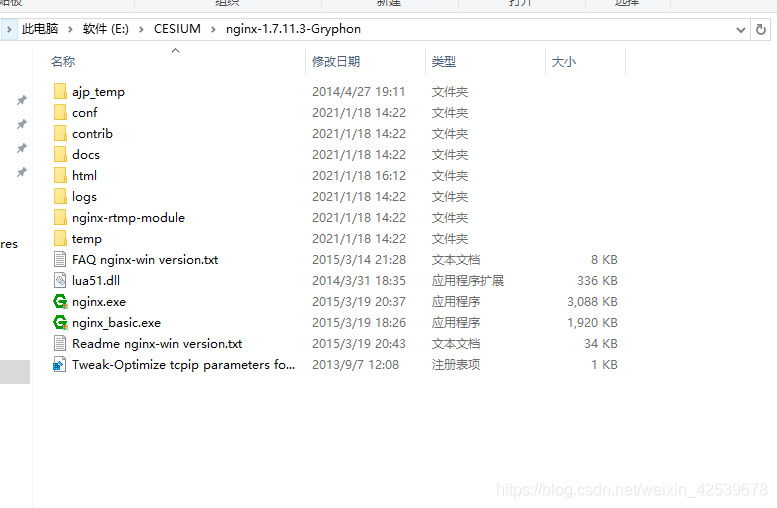Select the temp folder name
The width and height of the screenshot is (777, 508).
(87, 239)
